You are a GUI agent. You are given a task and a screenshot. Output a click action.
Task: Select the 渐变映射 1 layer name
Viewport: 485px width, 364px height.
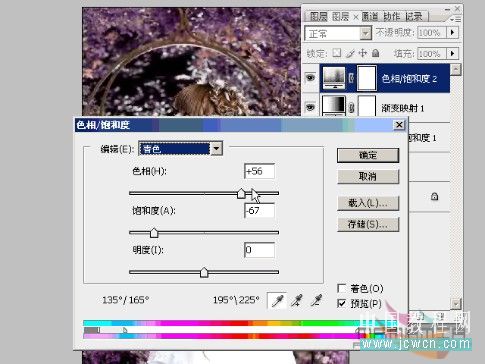click(403, 108)
